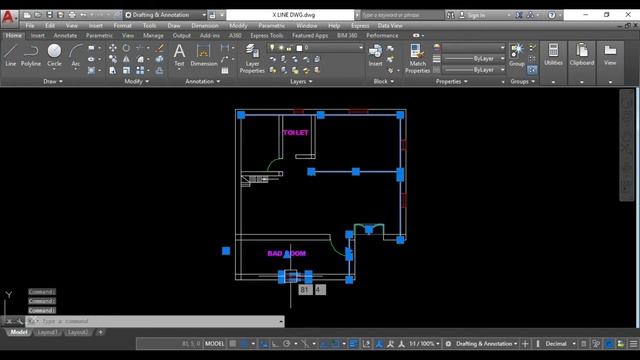Click the Erase tool icon

point(160,48)
